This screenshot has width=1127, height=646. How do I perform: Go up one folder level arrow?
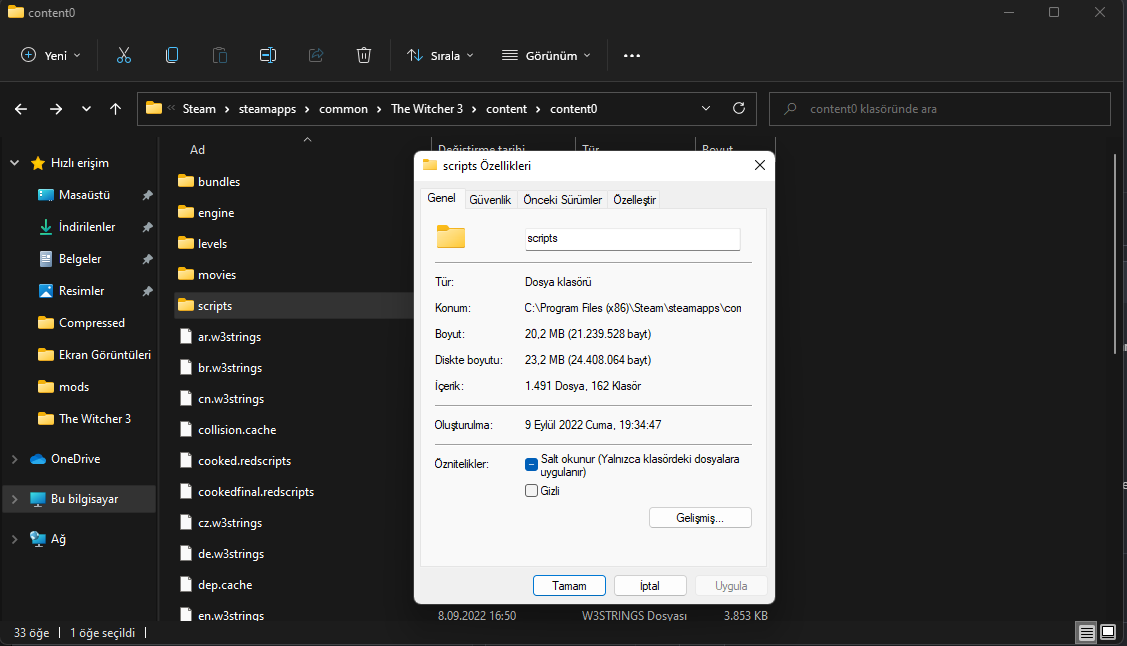coord(115,109)
